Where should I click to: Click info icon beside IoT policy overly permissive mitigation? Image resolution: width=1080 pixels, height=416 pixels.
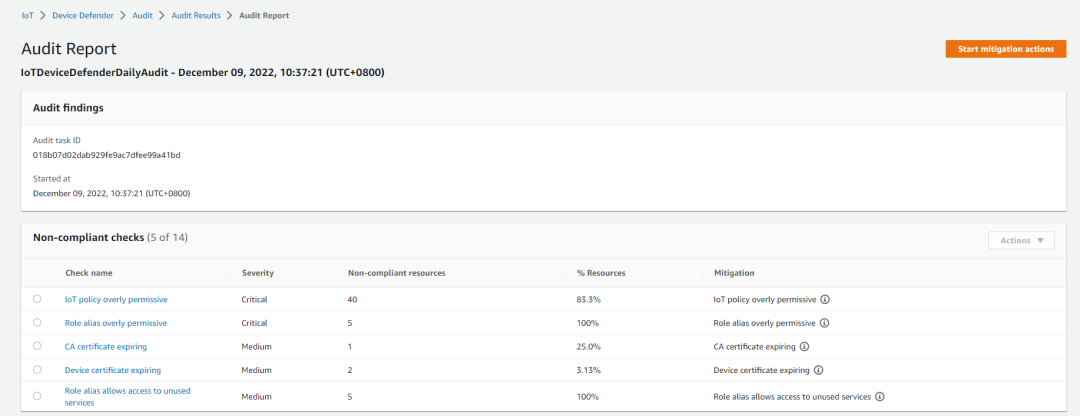click(x=826, y=299)
